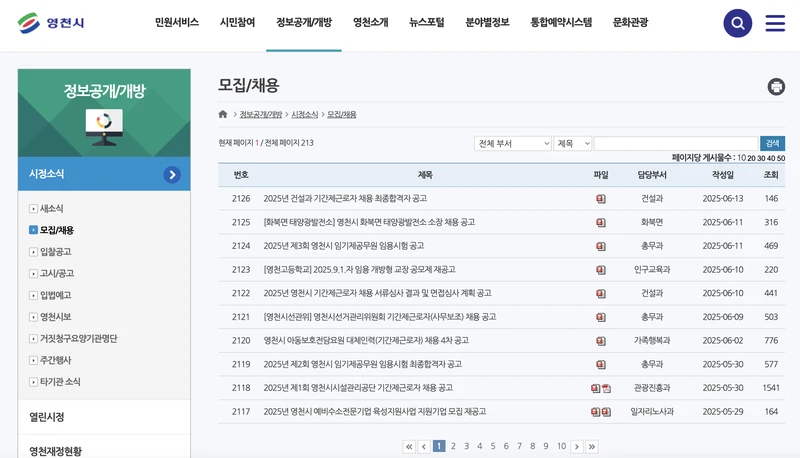This screenshot has height=458, width=800.
Task: Download attachment for post 2123
Action: point(601,270)
